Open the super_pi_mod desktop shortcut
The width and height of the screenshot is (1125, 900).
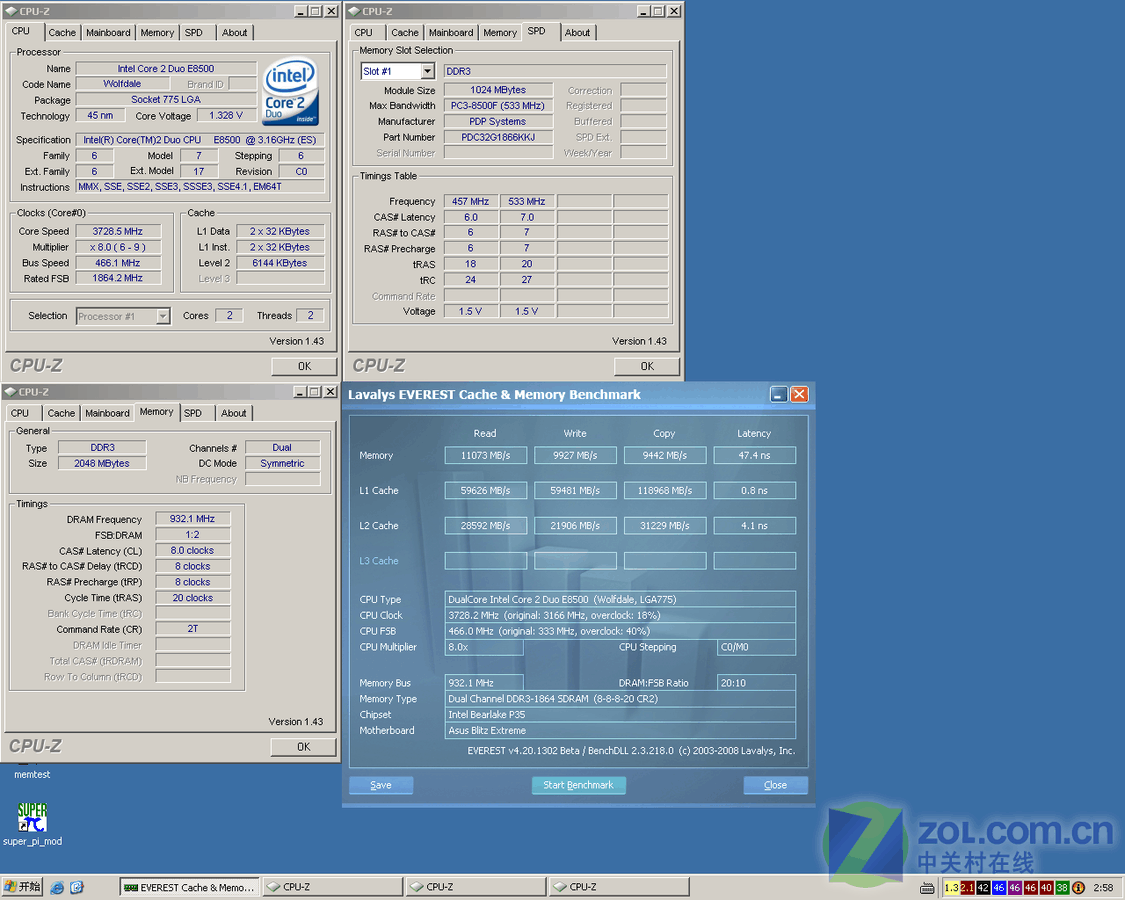pos(32,823)
